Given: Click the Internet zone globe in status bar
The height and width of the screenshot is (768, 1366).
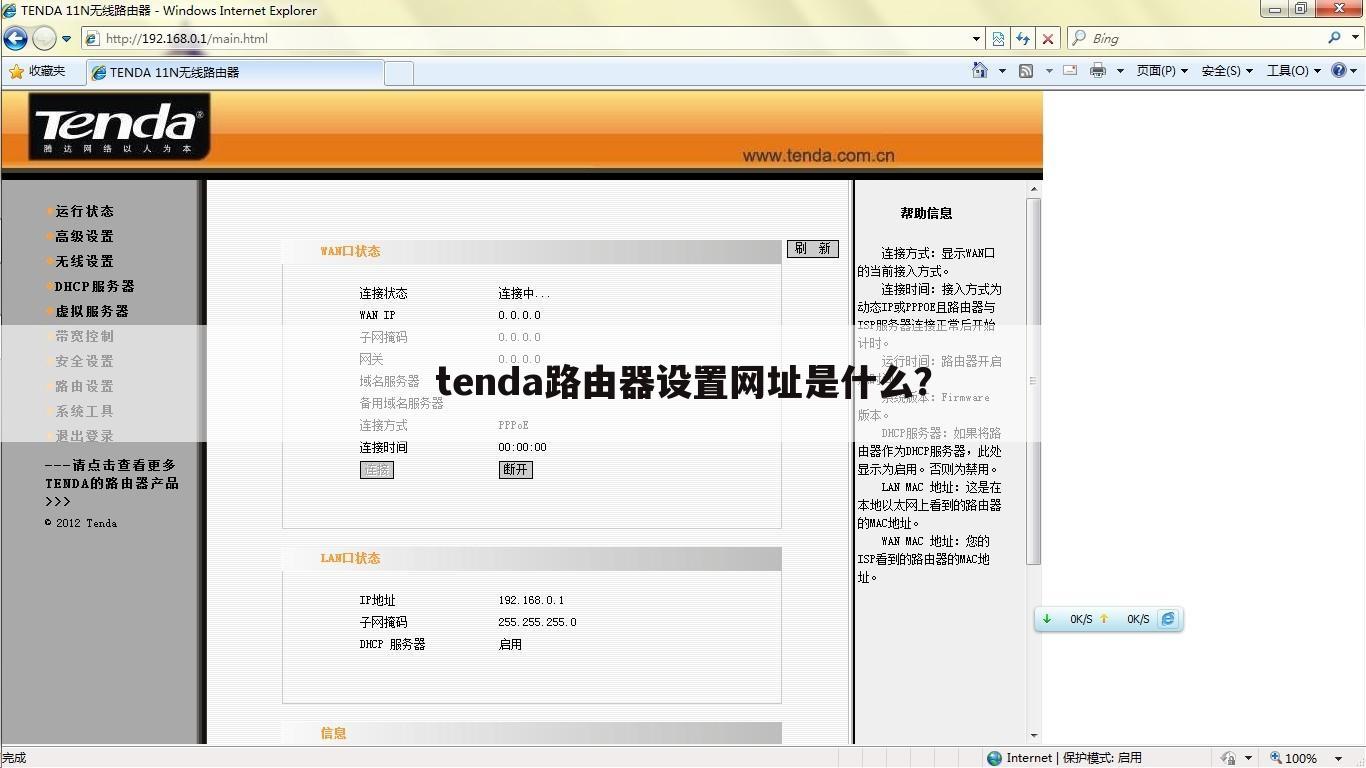Looking at the screenshot, I should (994, 758).
